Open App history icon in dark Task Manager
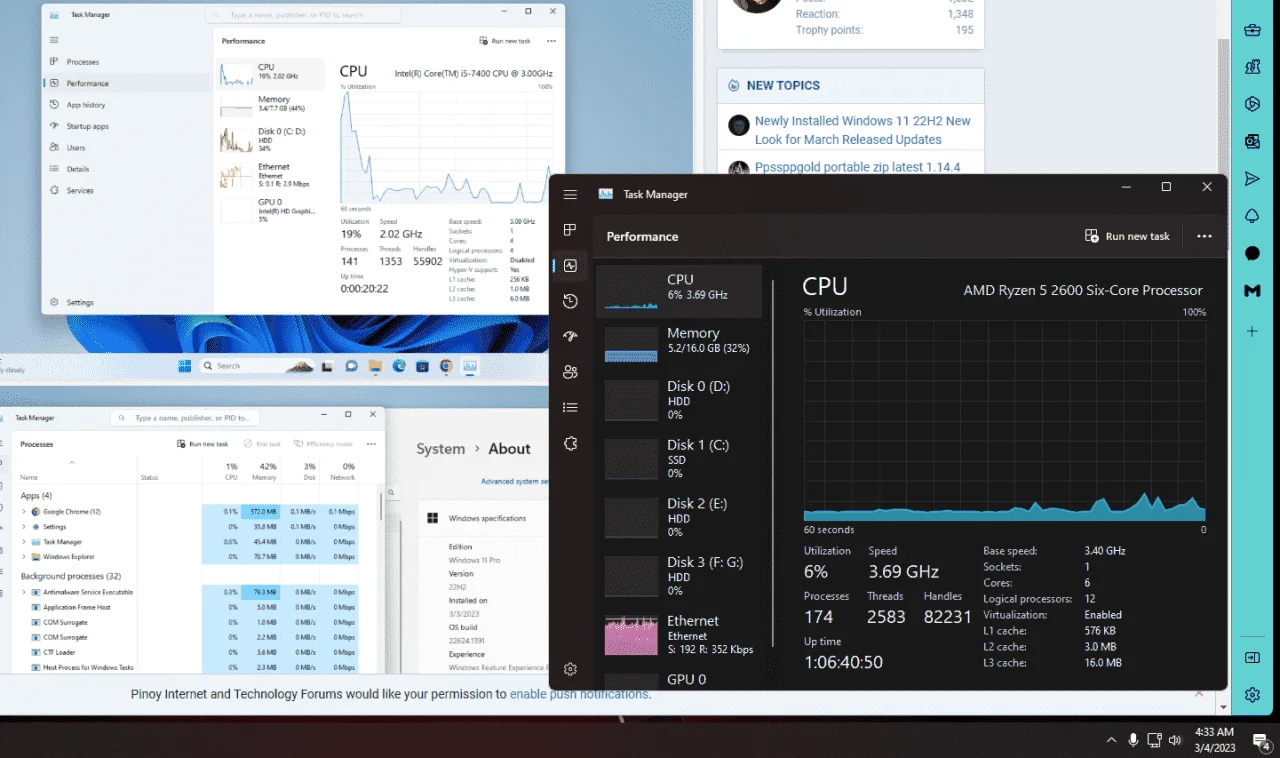The height and width of the screenshot is (758, 1280). pyautogui.click(x=570, y=301)
